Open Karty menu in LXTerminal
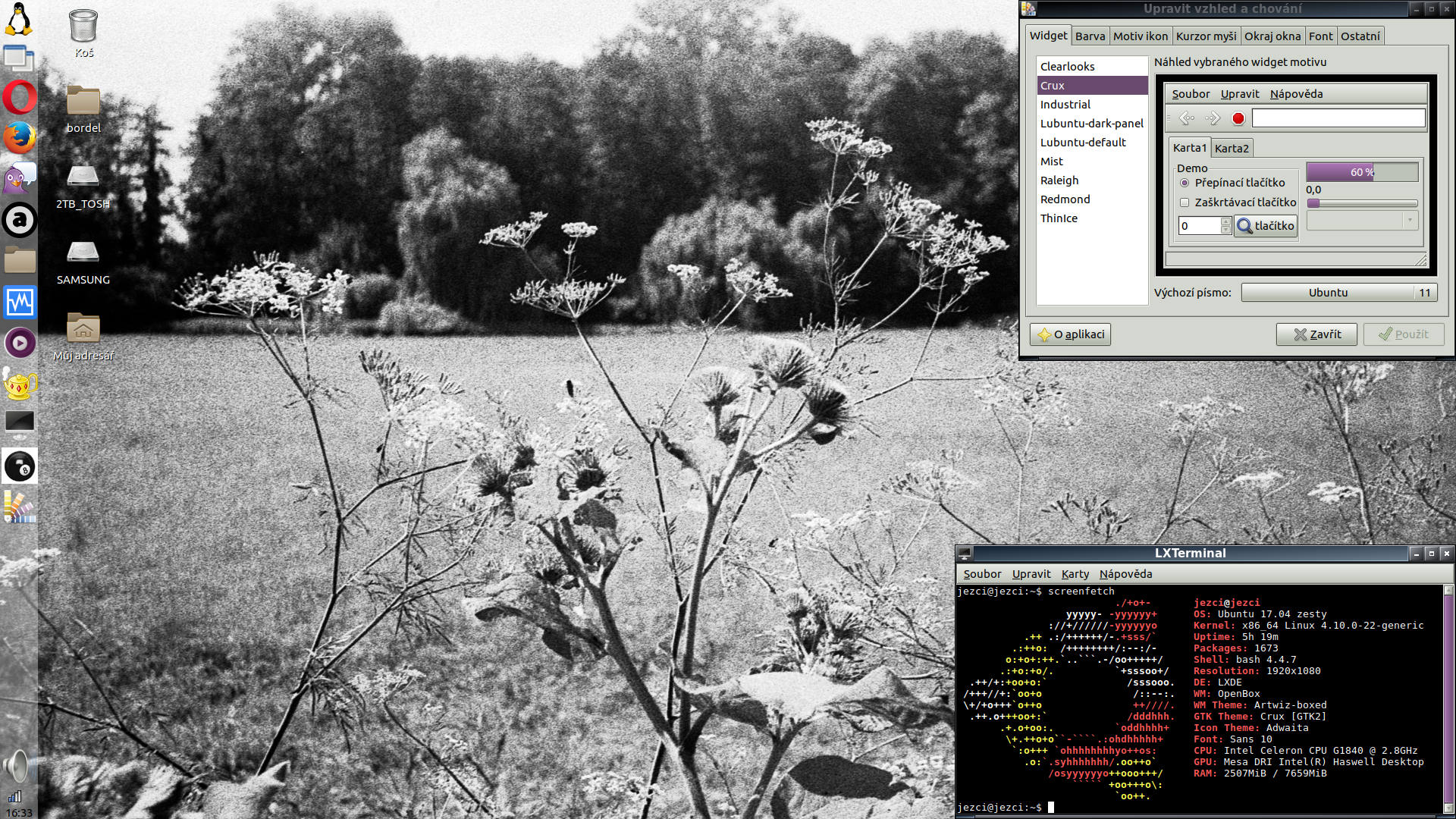The height and width of the screenshot is (819, 1456). point(1075,574)
